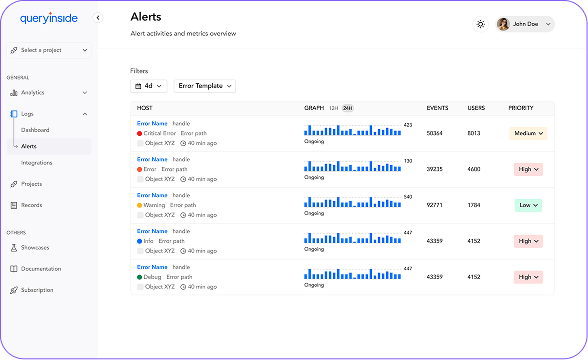Click the Showcases flask icon
588x360 pixels.
pos(14,248)
